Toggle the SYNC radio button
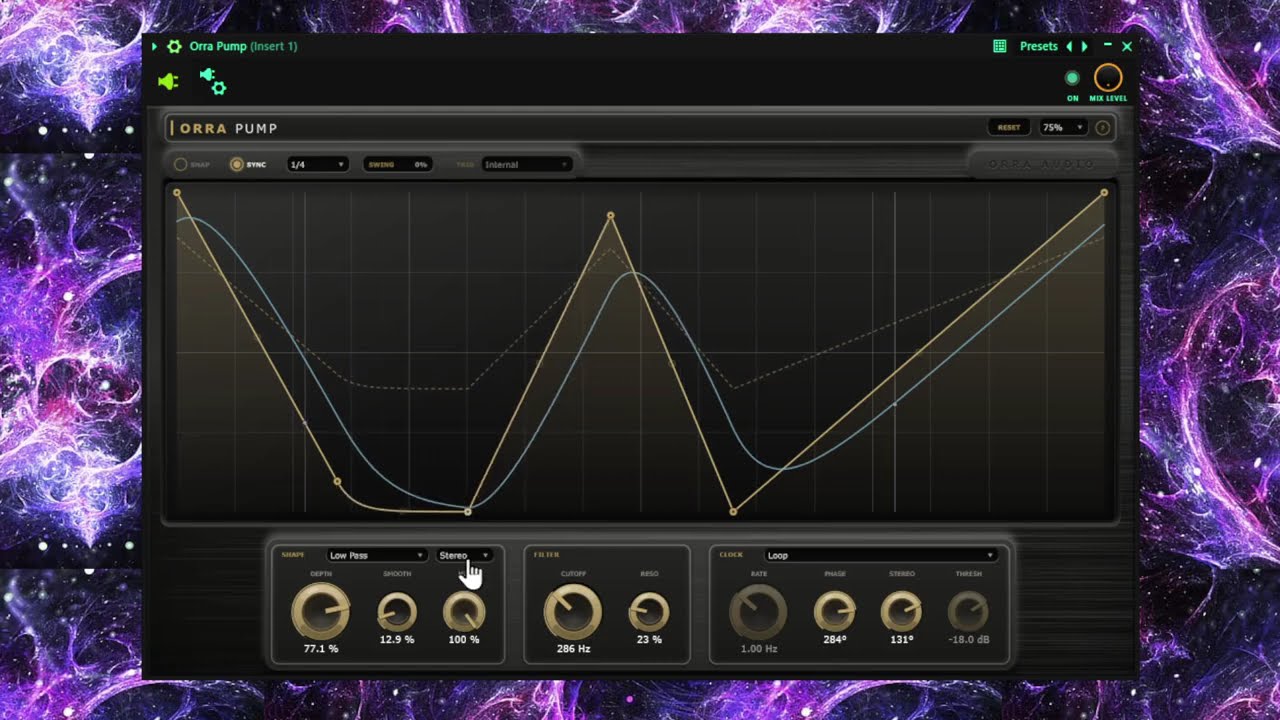Viewport: 1280px width, 720px height. pyautogui.click(x=237, y=164)
